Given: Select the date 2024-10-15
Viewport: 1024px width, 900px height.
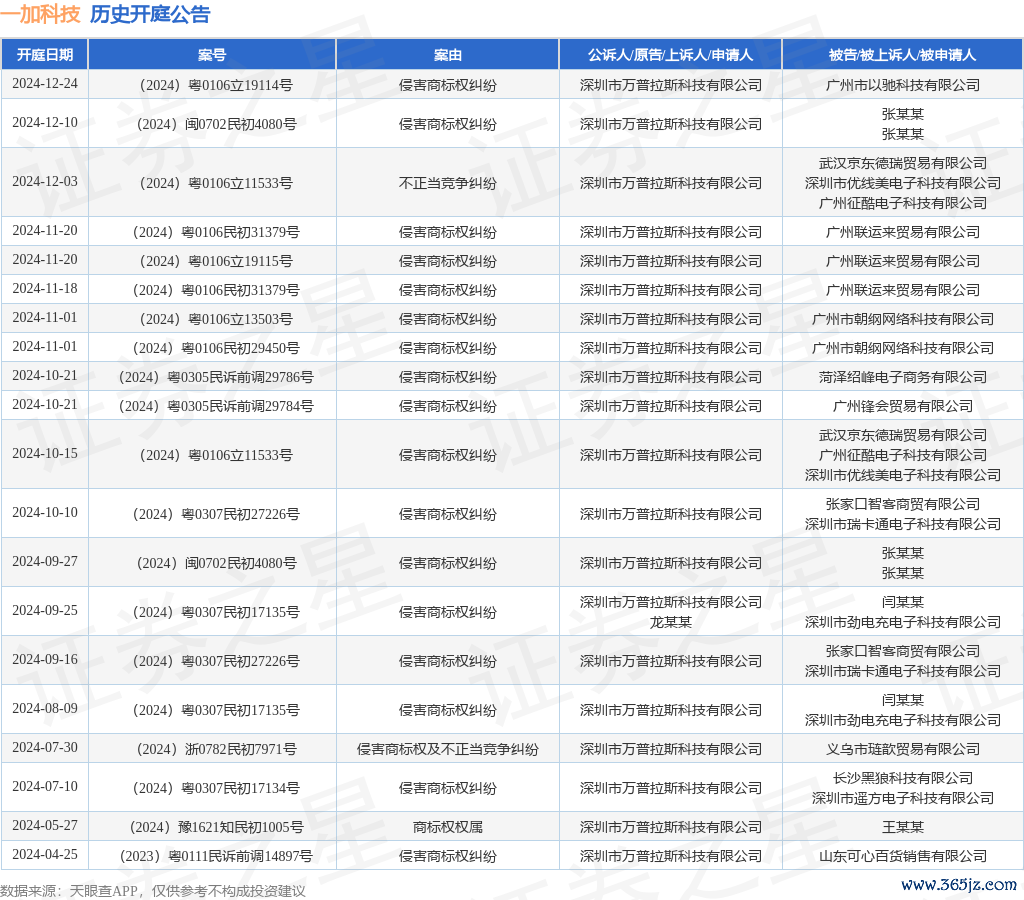Looking at the screenshot, I should tap(44, 454).
